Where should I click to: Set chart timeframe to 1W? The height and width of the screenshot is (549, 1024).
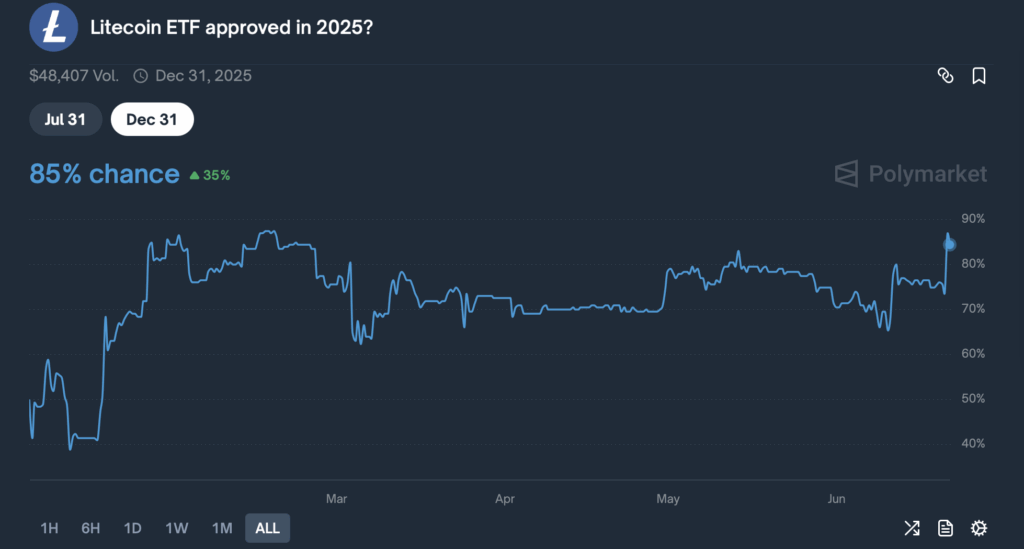point(177,528)
